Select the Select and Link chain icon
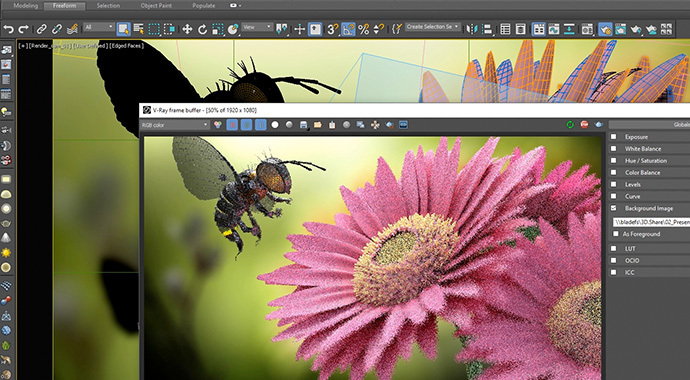Viewport: 690px width, 380px height. [x=41, y=29]
